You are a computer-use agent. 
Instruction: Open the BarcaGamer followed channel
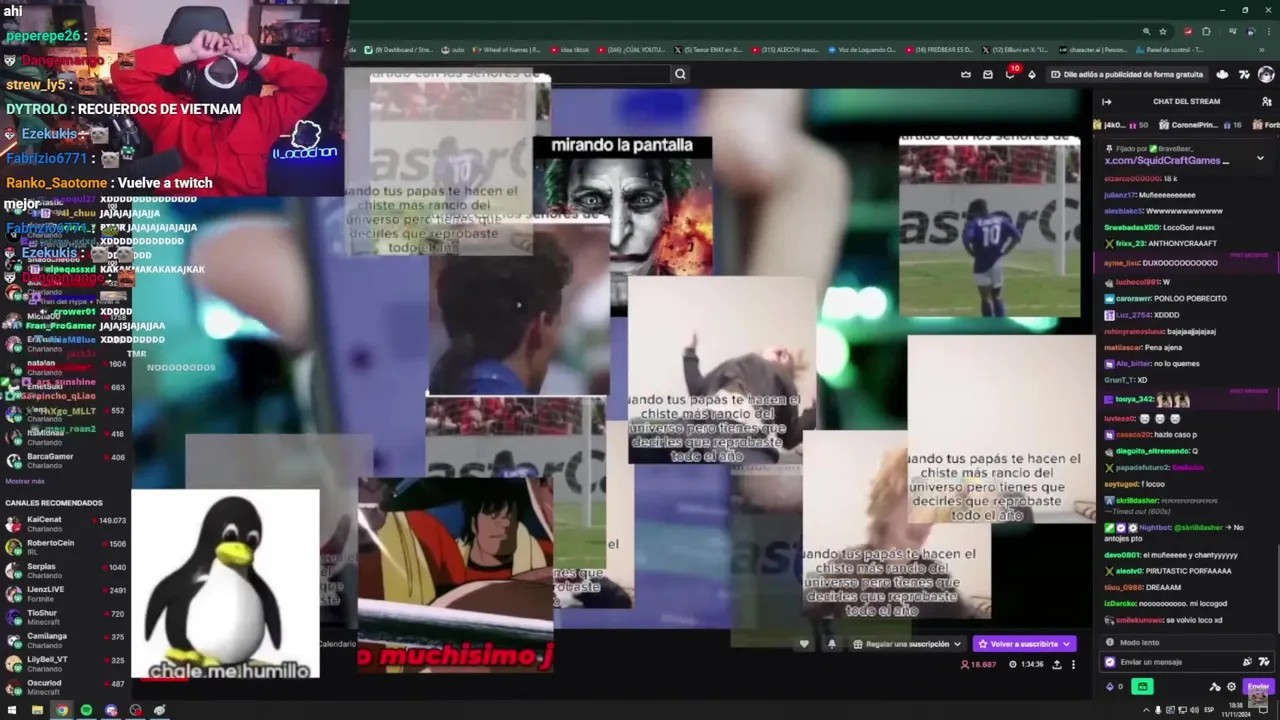point(65,460)
